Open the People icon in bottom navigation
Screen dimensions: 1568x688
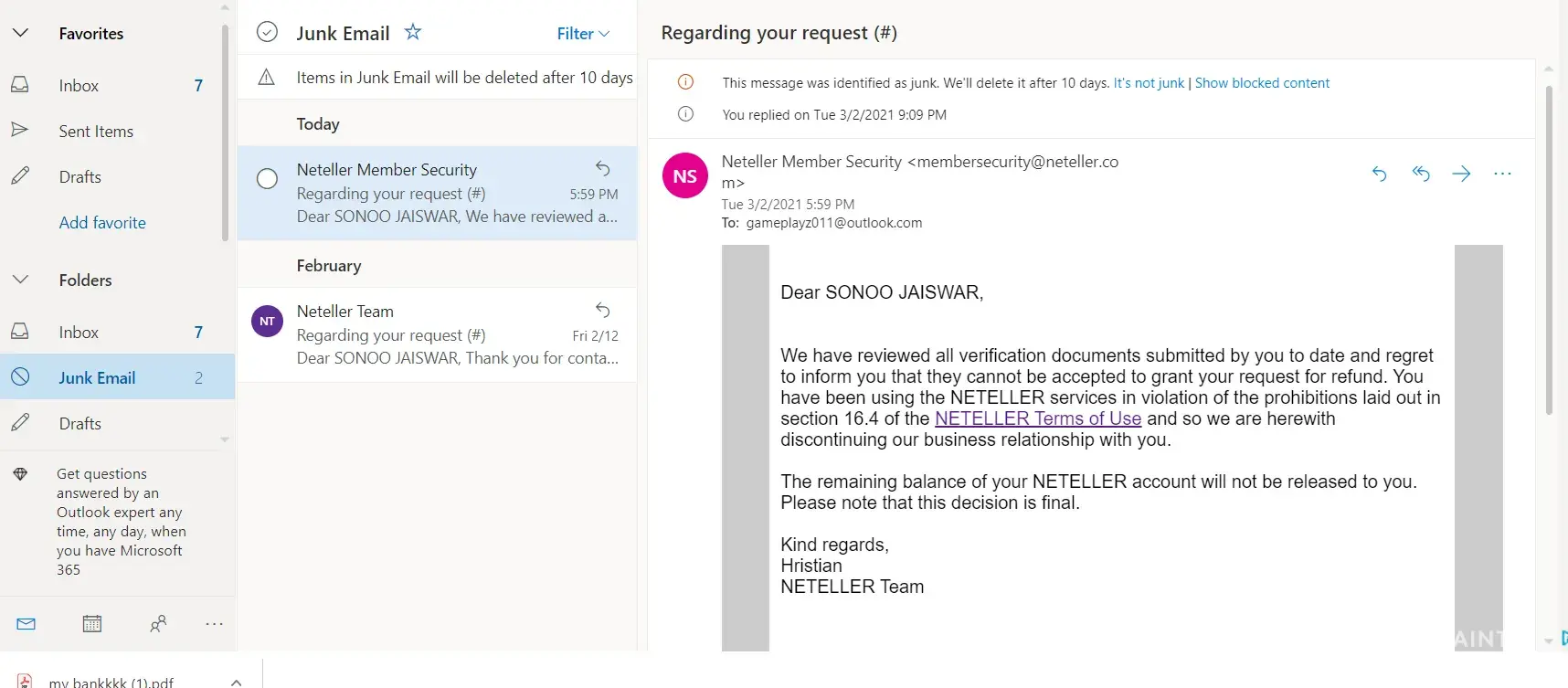[158, 624]
